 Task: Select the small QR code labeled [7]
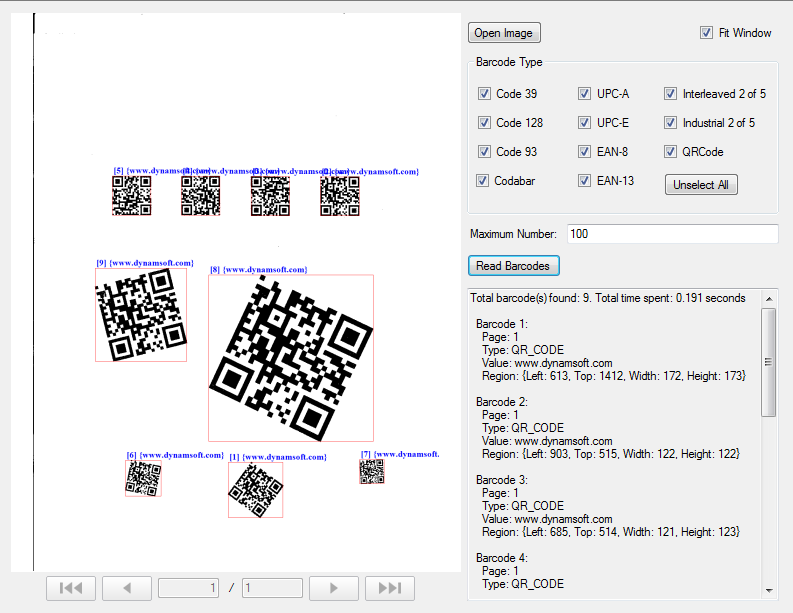372,471
